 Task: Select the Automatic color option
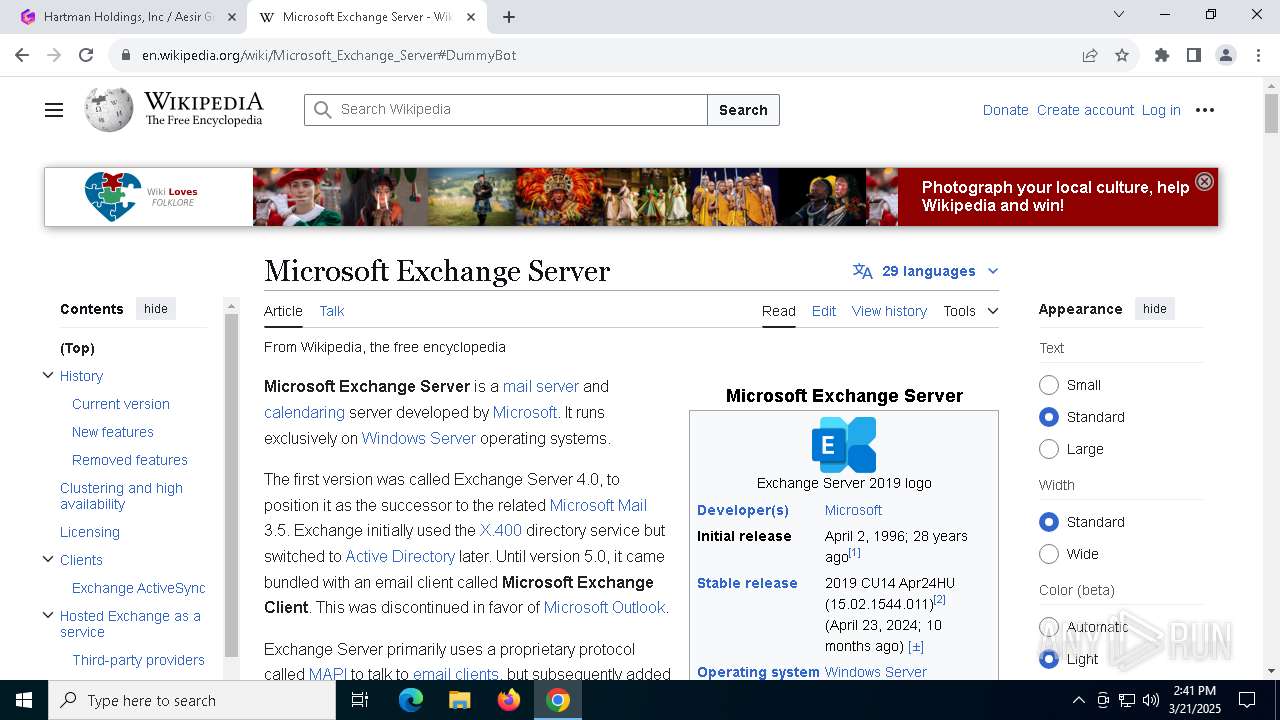tap(1049, 627)
